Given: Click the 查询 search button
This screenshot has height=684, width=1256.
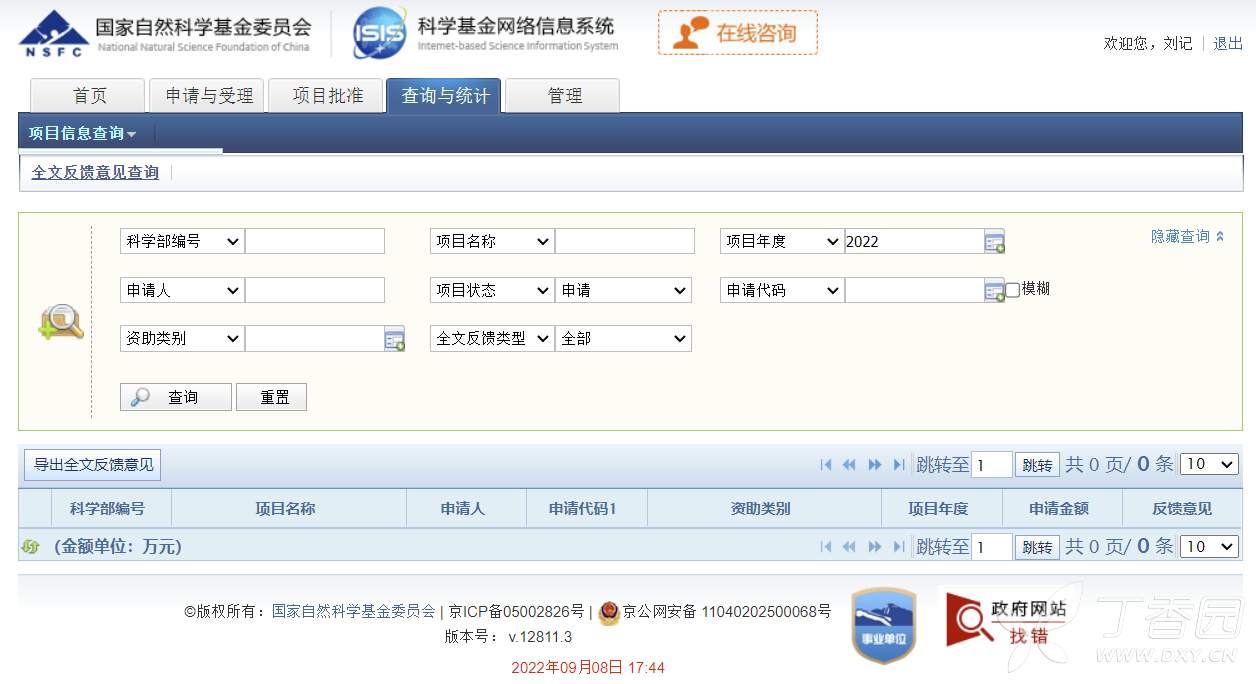Looking at the screenshot, I should [x=176, y=397].
